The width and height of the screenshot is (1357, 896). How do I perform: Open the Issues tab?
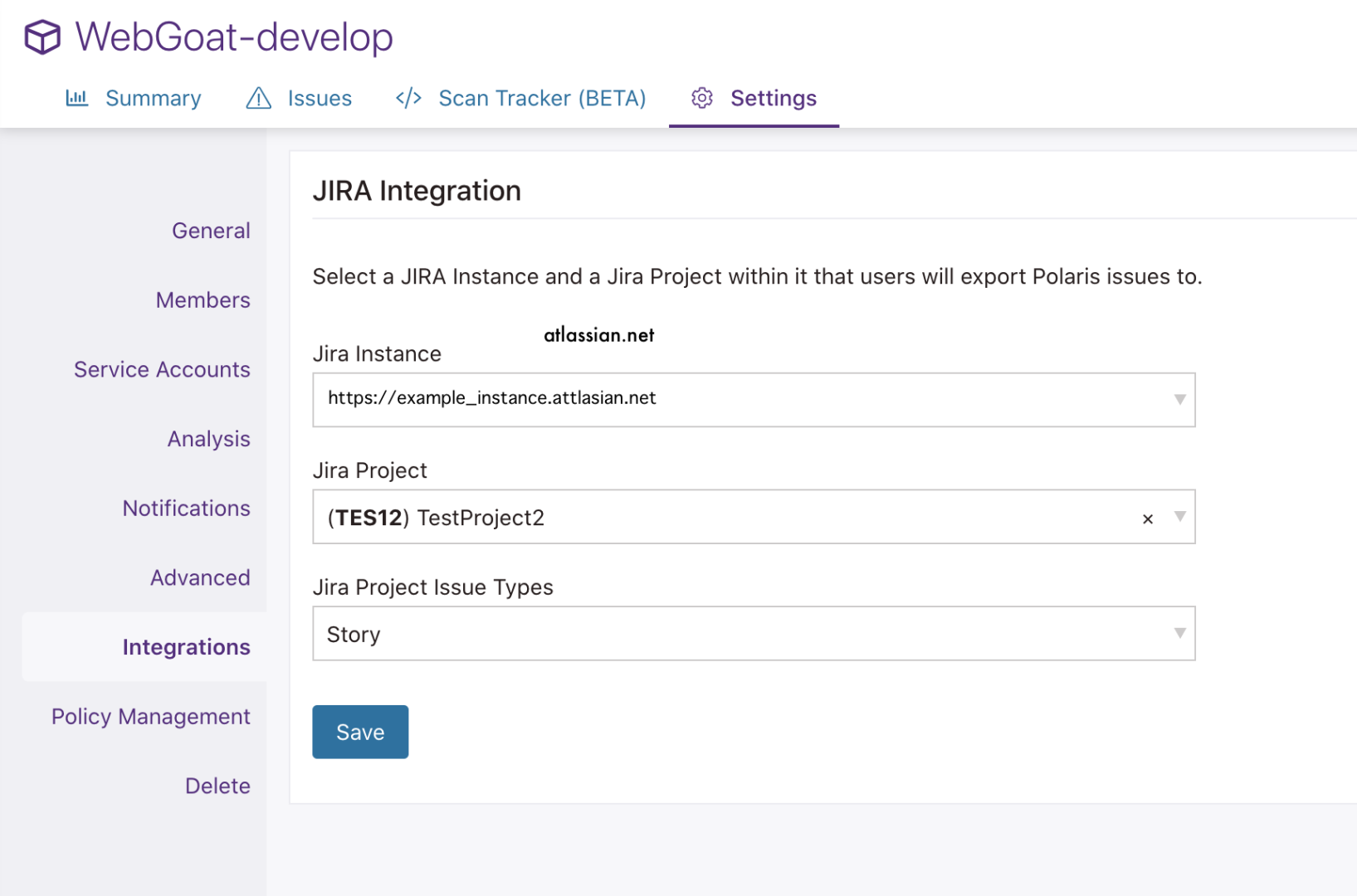pos(299,98)
